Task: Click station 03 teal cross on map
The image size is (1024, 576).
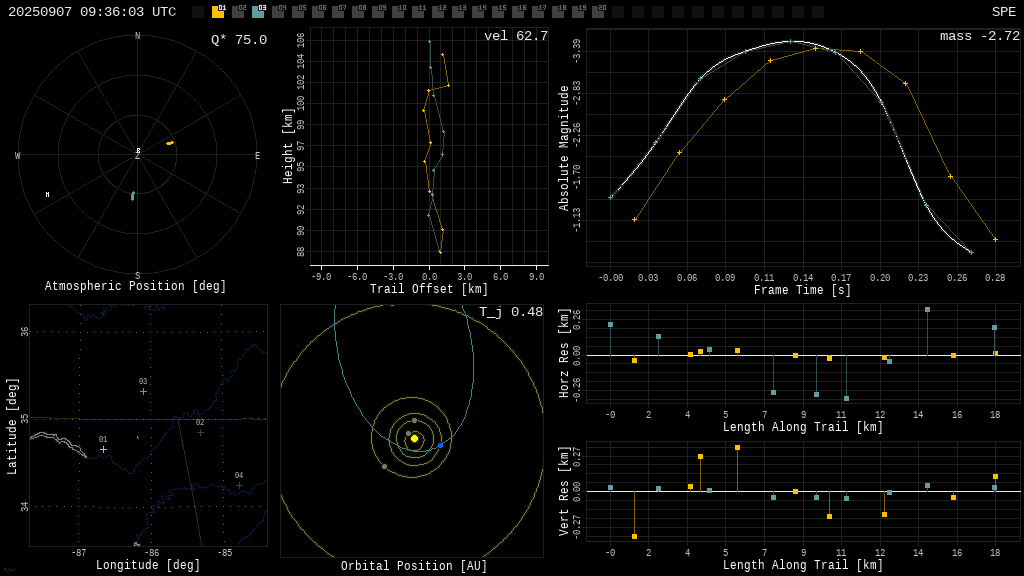Action: tap(143, 391)
